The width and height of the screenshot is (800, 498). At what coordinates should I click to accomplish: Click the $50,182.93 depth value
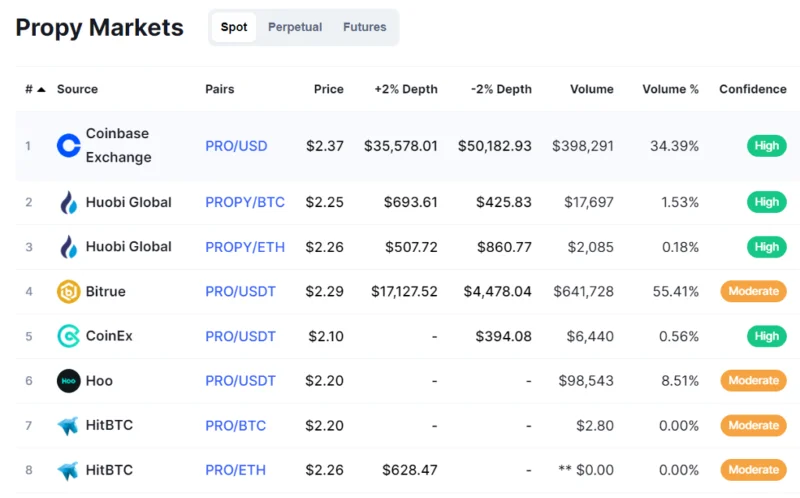tap(494, 146)
